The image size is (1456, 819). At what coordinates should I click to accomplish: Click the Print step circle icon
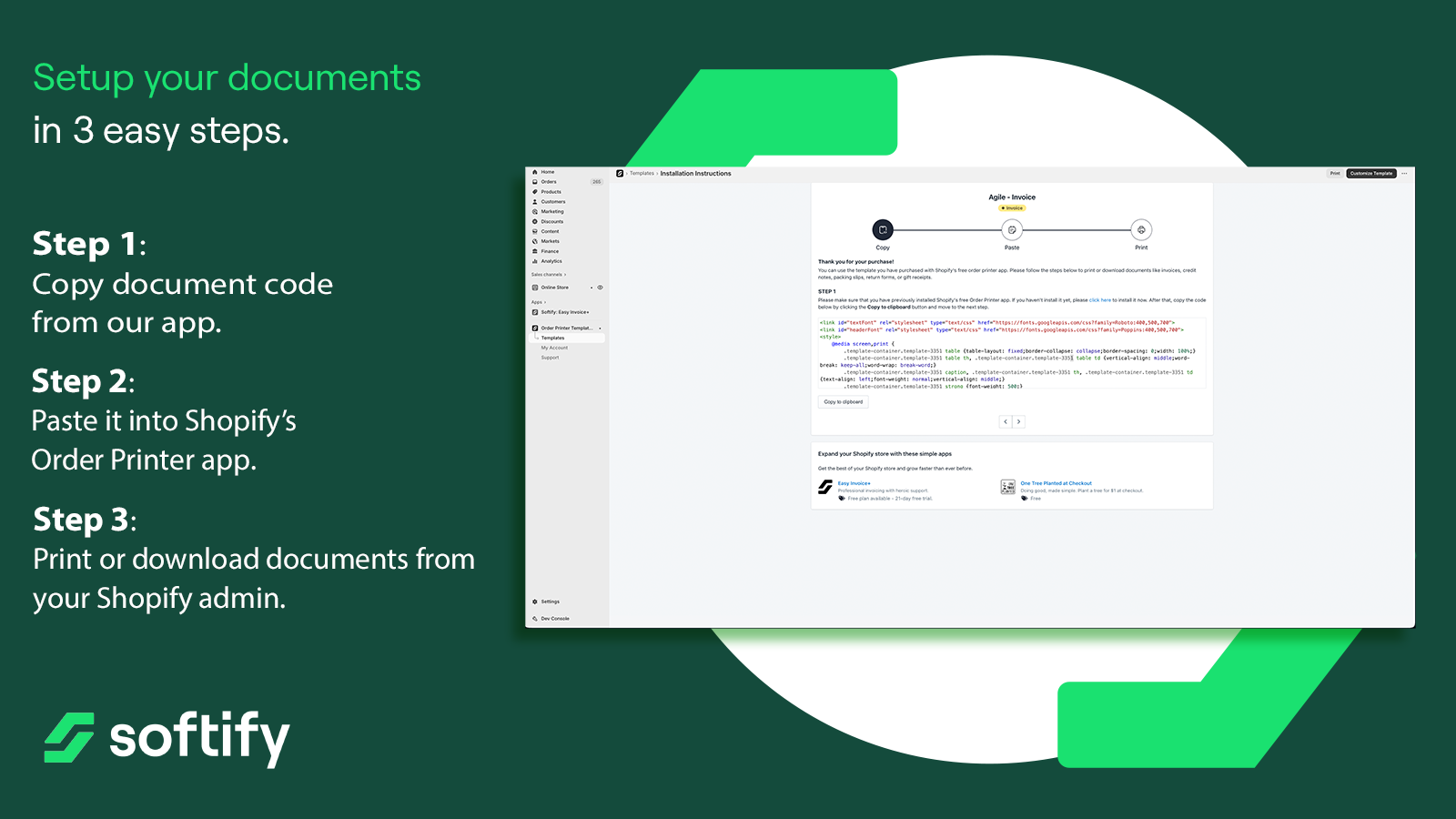click(x=1141, y=230)
